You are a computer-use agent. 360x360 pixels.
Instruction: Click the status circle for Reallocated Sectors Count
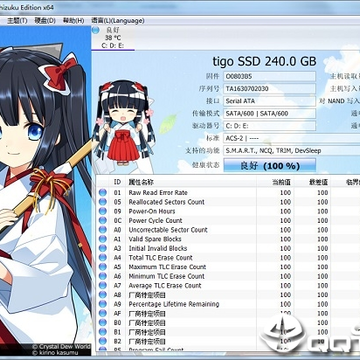pyautogui.click(x=102, y=202)
